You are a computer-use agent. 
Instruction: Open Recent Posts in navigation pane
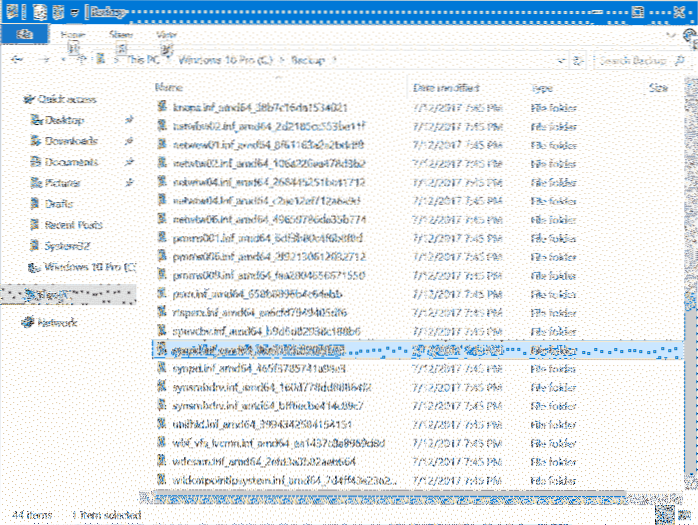[73, 224]
